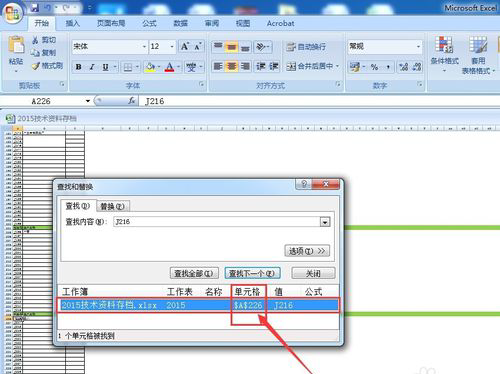
Task: Click the Conditional Formatting icon
Action: coord(444,45)
